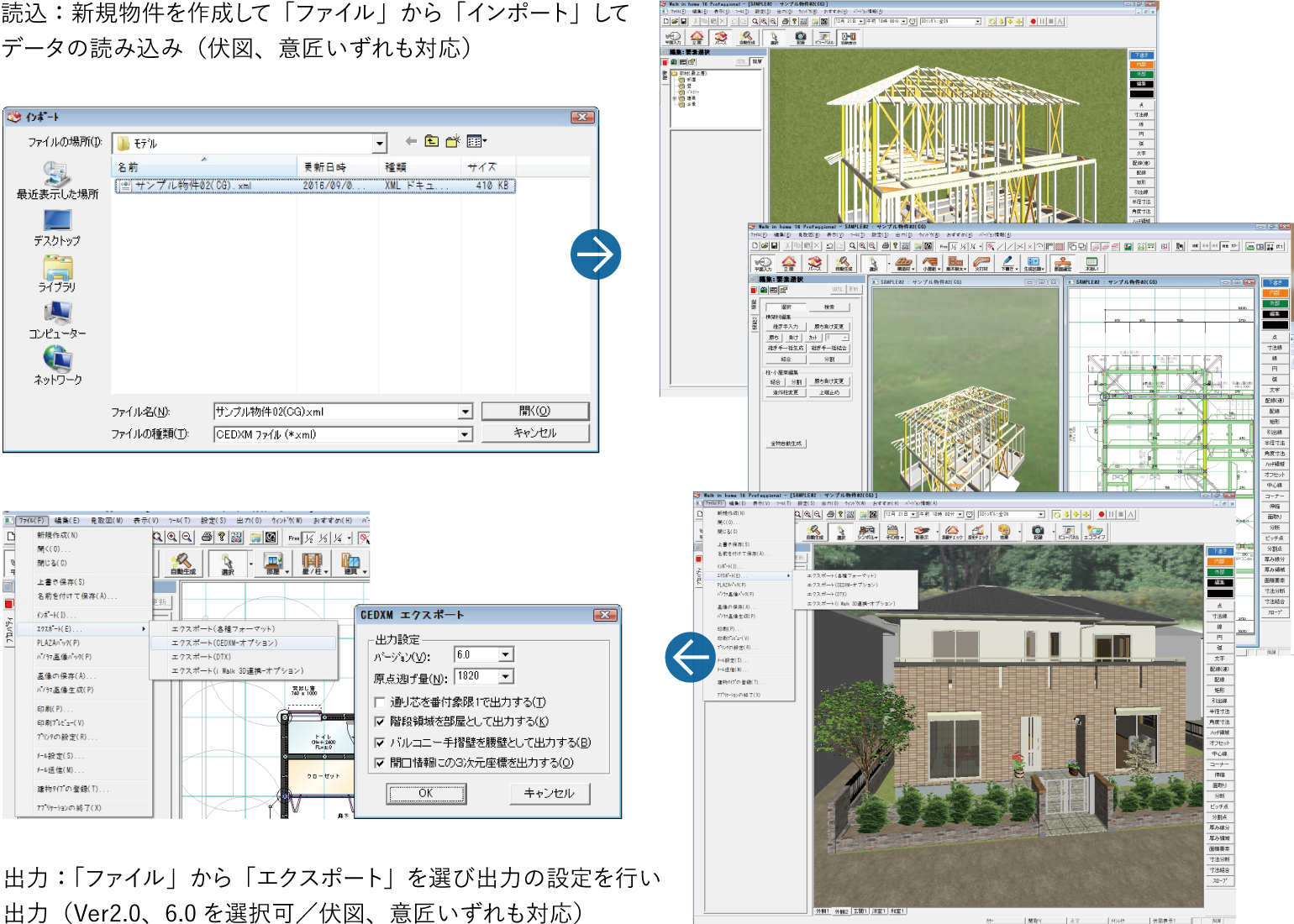
Task: Click 継ぎ手入力 button in edit panel
Action: point(786,327)
